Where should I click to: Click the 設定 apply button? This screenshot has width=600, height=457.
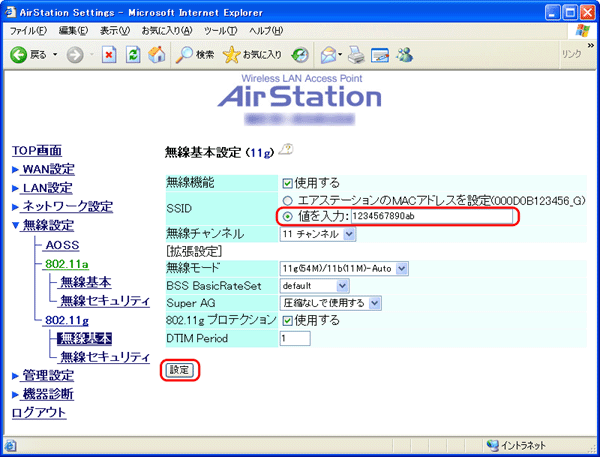[180, 370]
